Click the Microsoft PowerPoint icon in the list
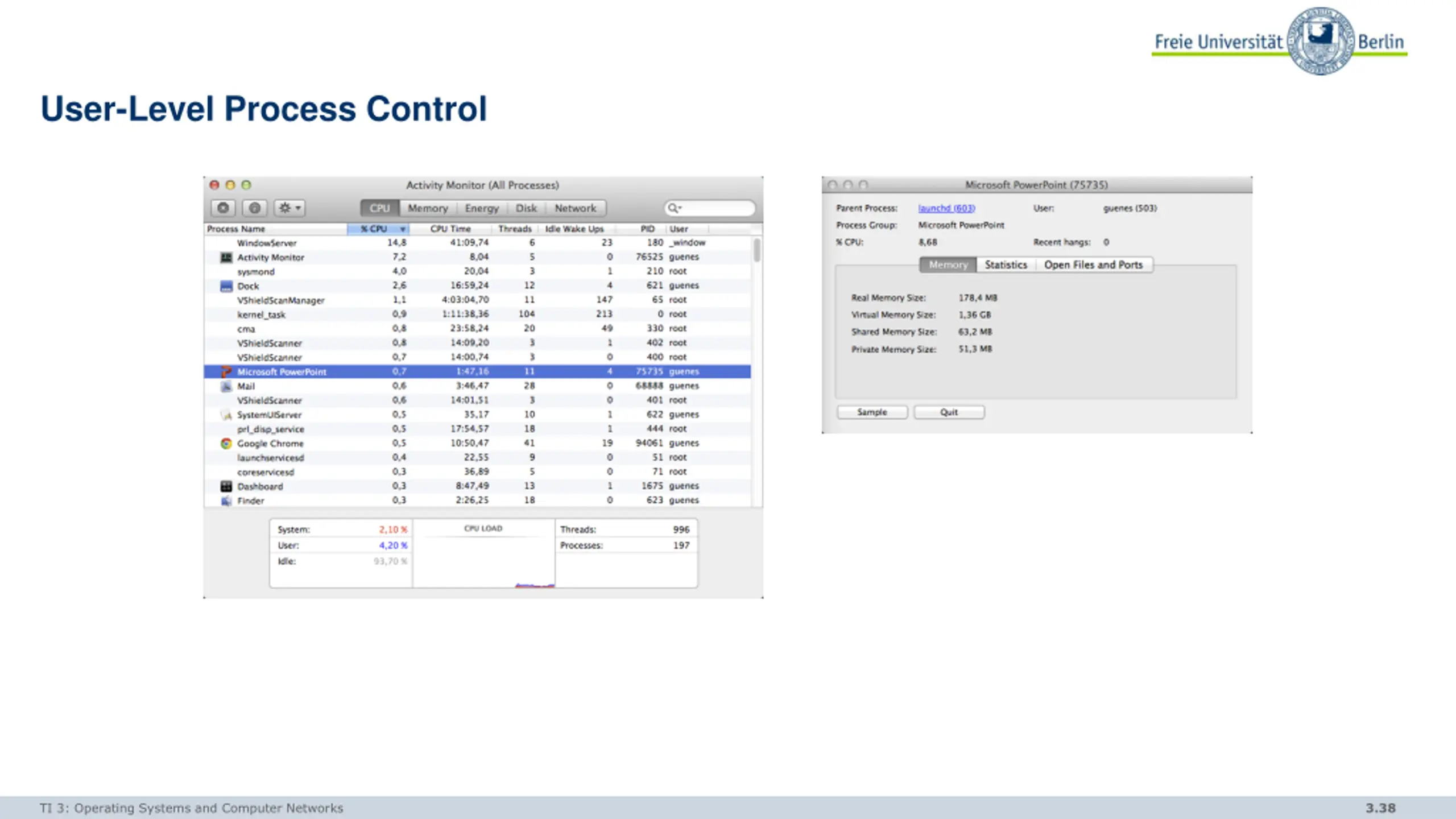This screenshot has width=1456, height=819. tap(226, 371)
